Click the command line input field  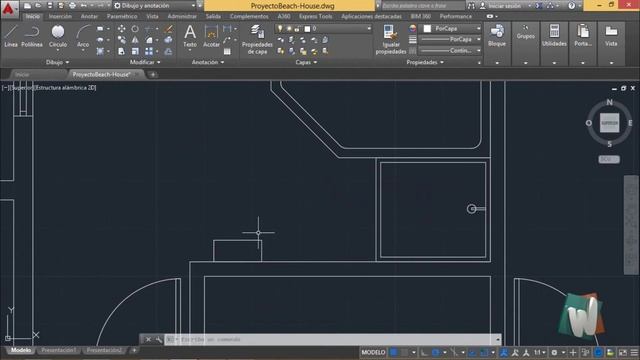pyautogui.click(x=333, y=340)
